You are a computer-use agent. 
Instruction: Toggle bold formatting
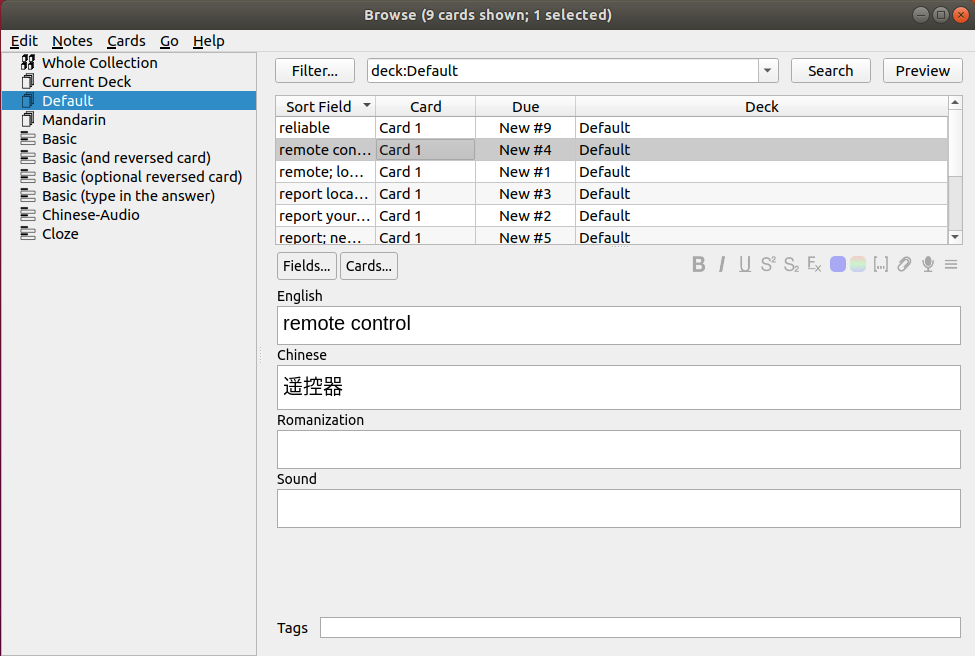click(x=698, y=264)
